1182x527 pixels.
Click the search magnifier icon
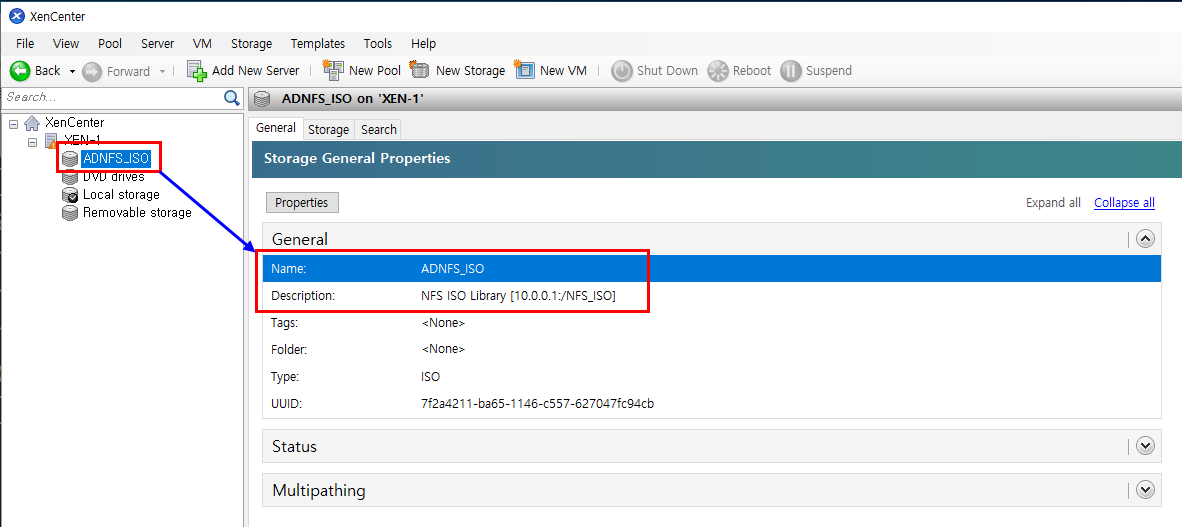click(231, 97)
